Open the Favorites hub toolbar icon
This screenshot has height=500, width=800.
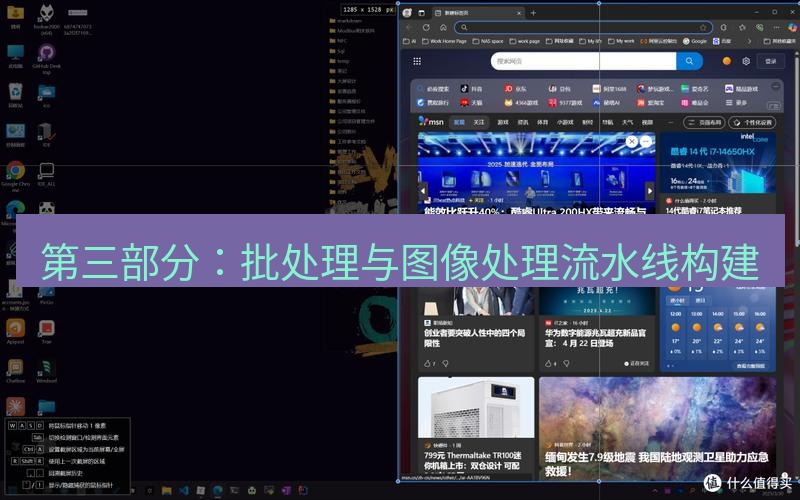(742, 27)
